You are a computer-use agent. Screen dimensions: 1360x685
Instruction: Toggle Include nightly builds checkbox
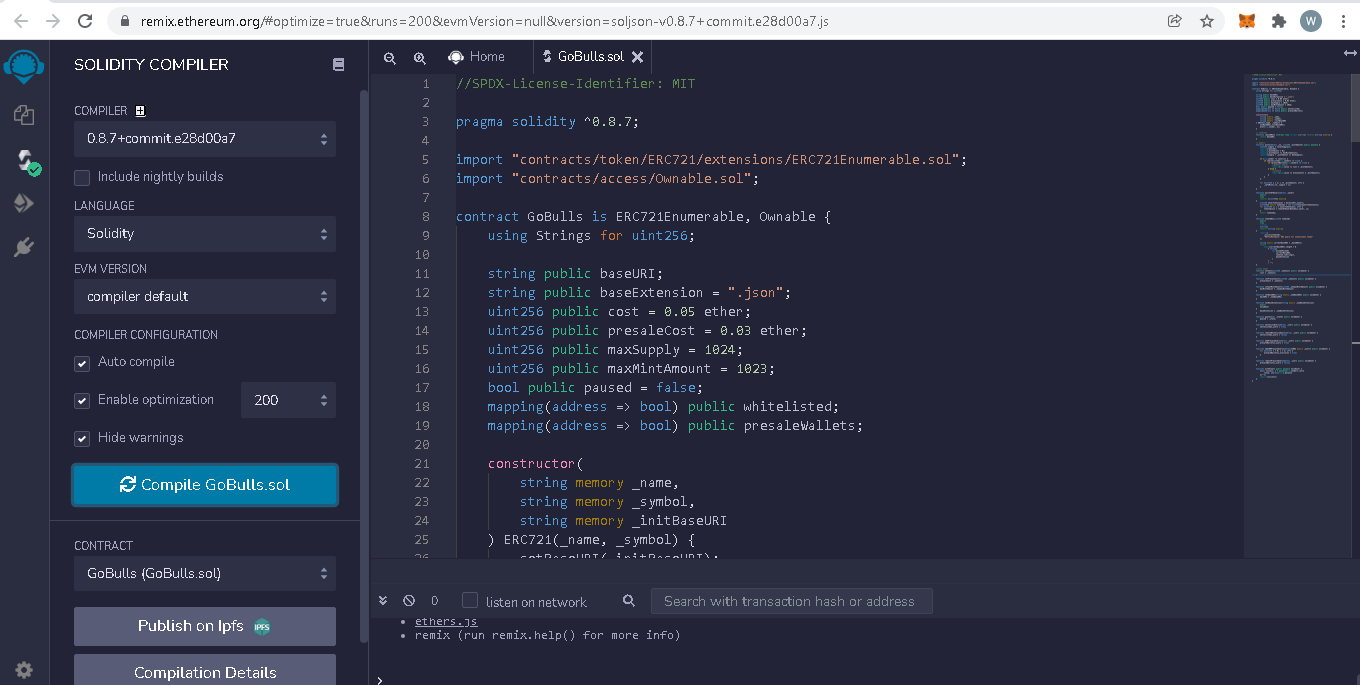(82, 177)
